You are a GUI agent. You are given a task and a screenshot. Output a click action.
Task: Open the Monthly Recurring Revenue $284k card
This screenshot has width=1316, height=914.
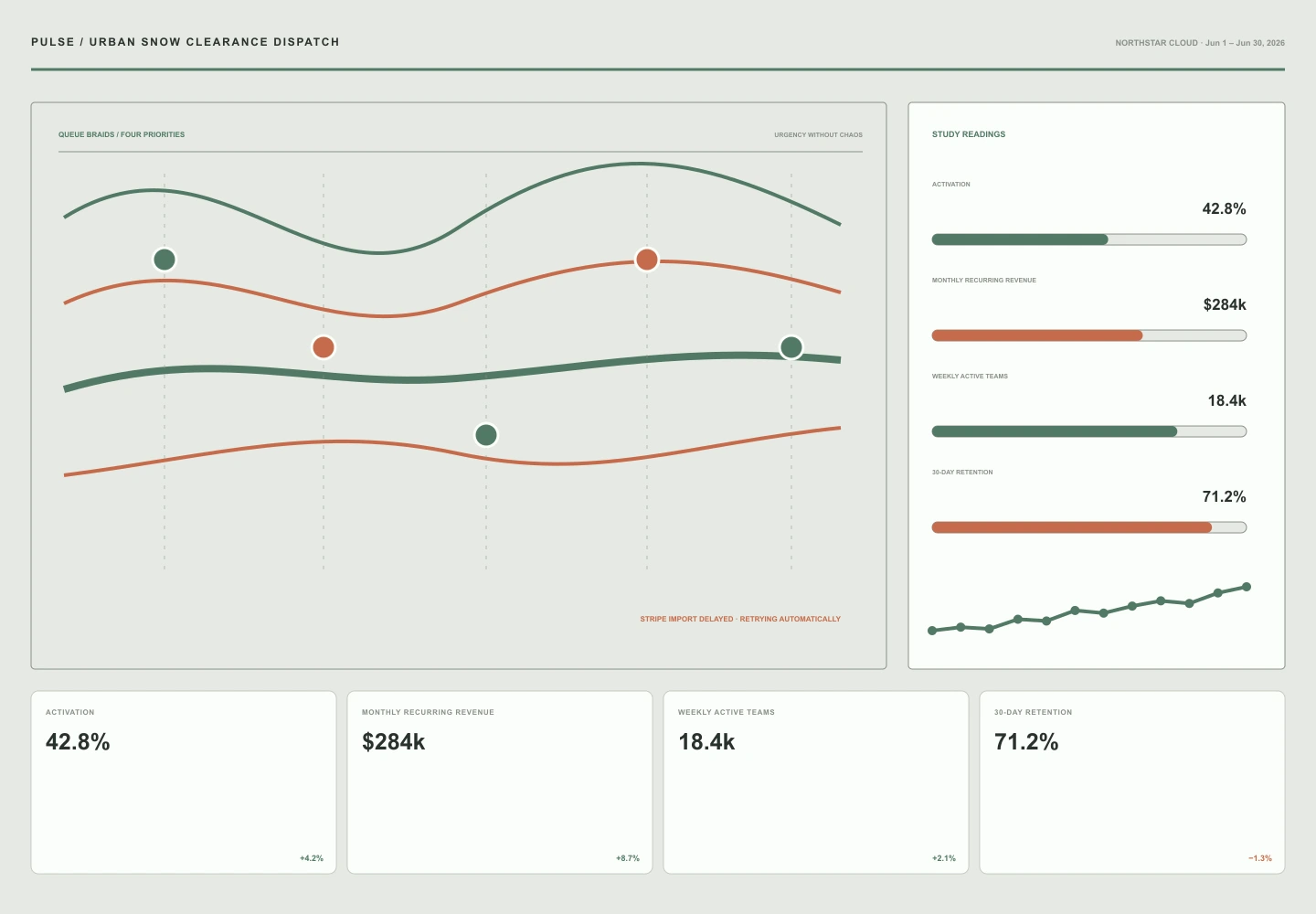[x=500, y=782]
